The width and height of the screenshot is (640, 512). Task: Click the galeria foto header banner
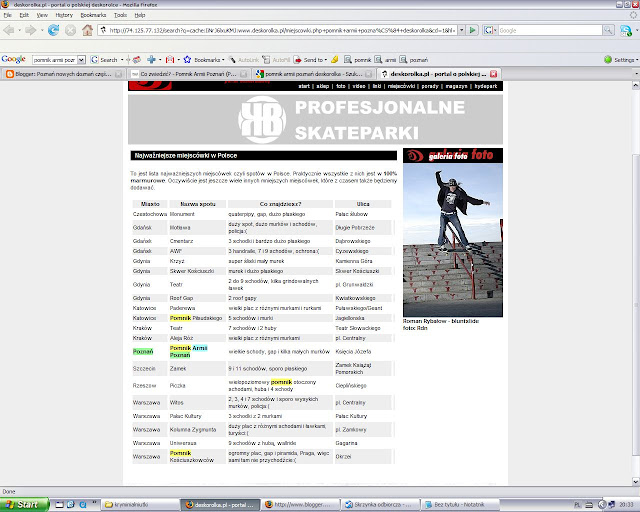click(x=453, y=156)
